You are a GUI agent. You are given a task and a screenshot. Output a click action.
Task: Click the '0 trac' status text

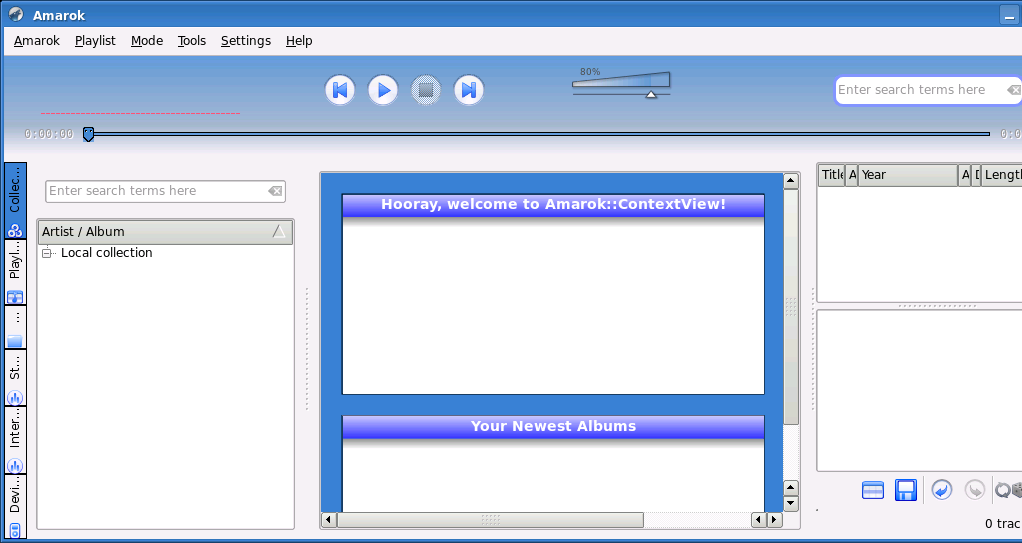tap(1002, 523)
